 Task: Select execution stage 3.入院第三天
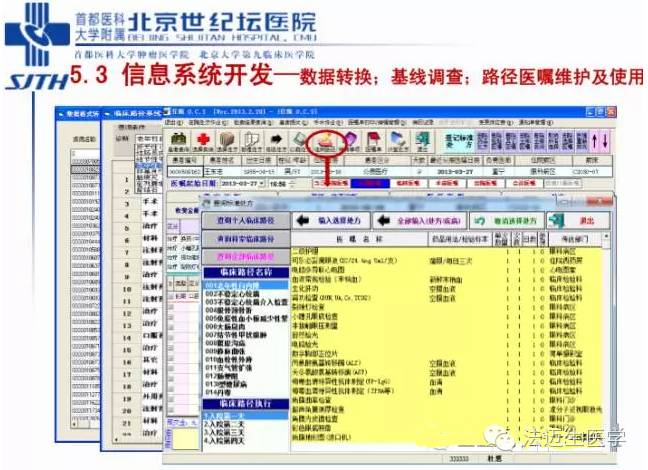[x=224, y=433]
